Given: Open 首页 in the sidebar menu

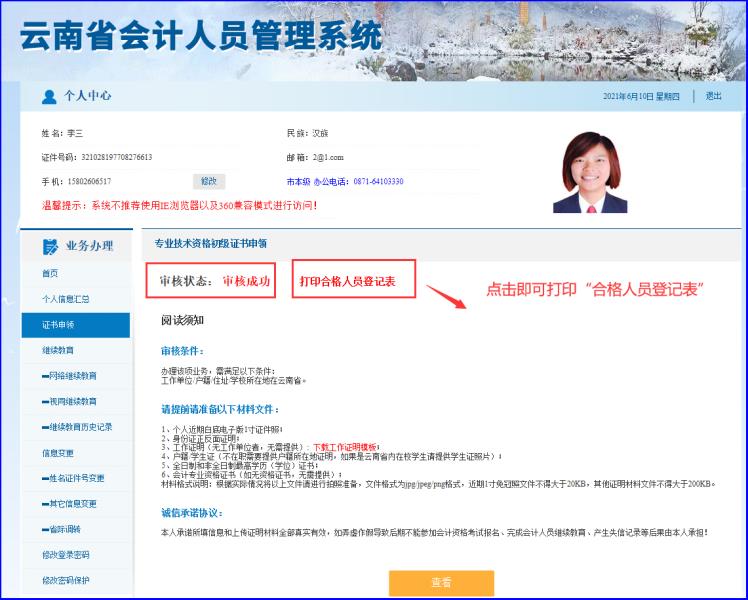Looking at the screenshot, I should click(50, 273).
